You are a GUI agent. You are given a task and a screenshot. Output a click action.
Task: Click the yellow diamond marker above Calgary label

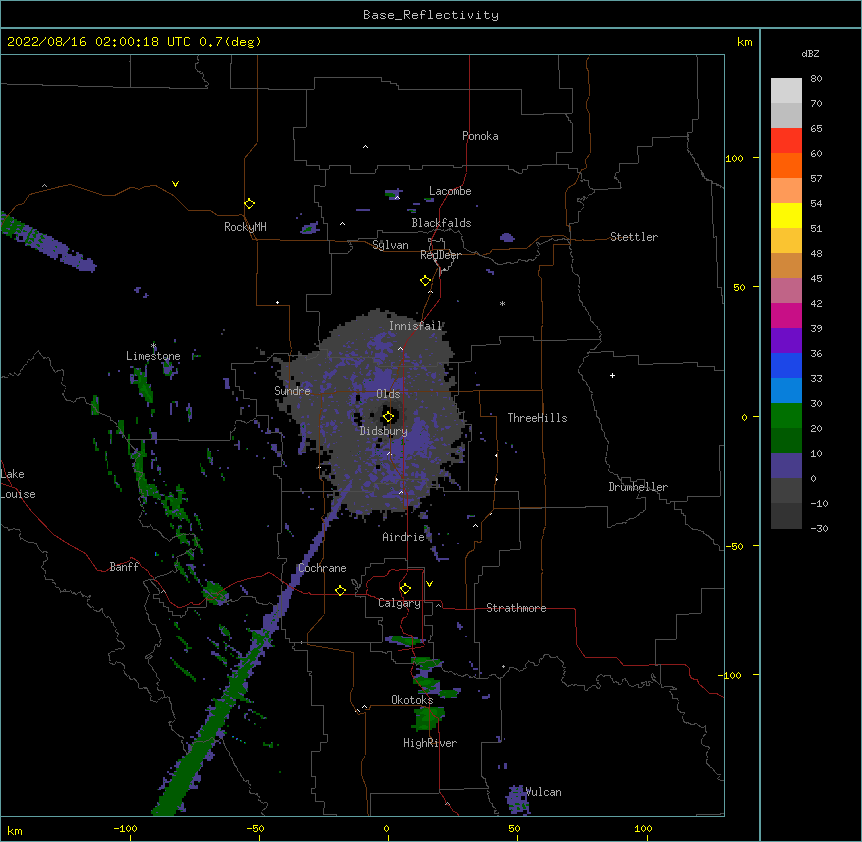[405, 589]
